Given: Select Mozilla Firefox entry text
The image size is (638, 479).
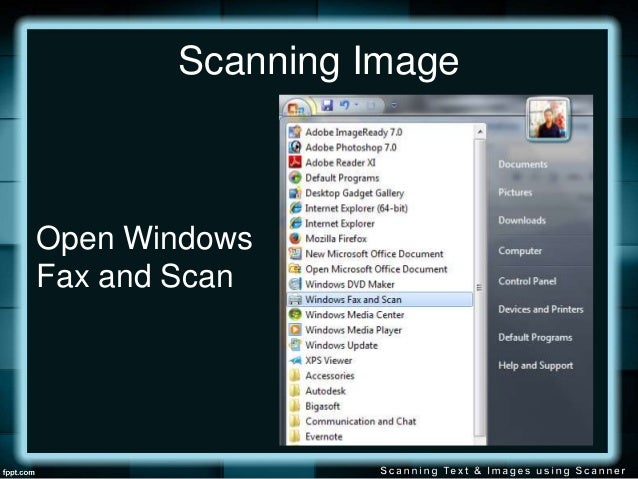Looking at the screenshot, I should (x=336, y=238).
